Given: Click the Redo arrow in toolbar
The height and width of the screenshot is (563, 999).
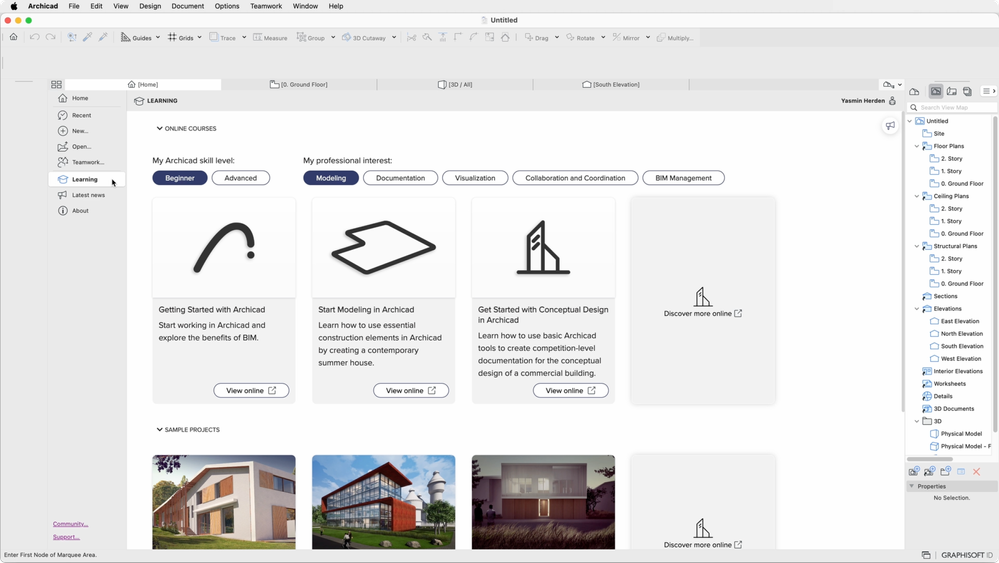Looking at the screenshot, I should click(x=50, y=37).
